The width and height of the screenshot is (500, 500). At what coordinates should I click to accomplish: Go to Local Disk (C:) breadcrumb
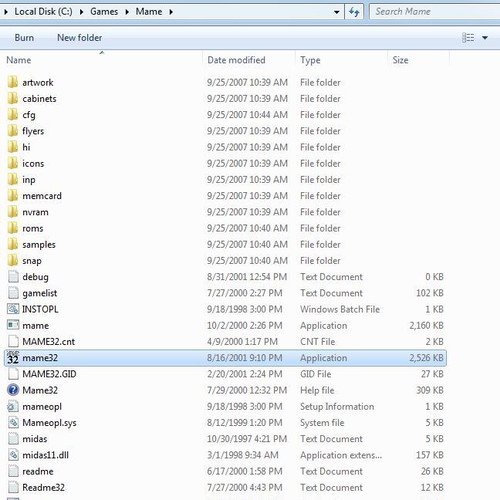(43, 12)
